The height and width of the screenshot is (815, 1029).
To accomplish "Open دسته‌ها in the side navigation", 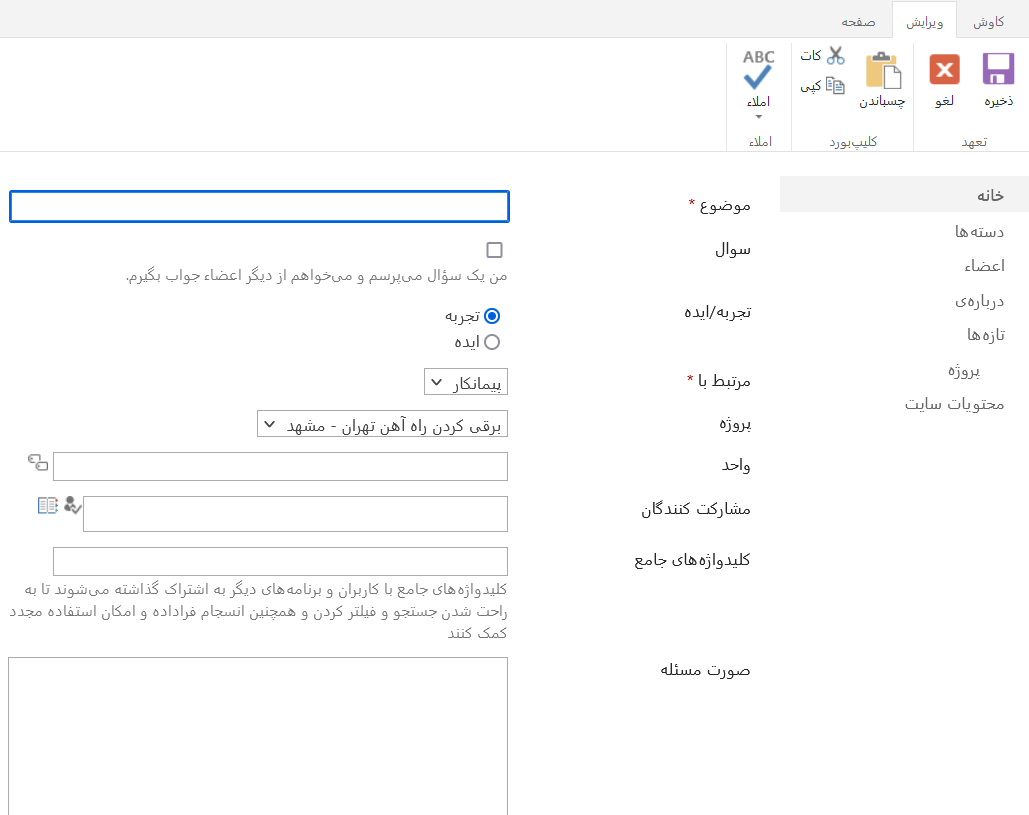I will (979, 231).
